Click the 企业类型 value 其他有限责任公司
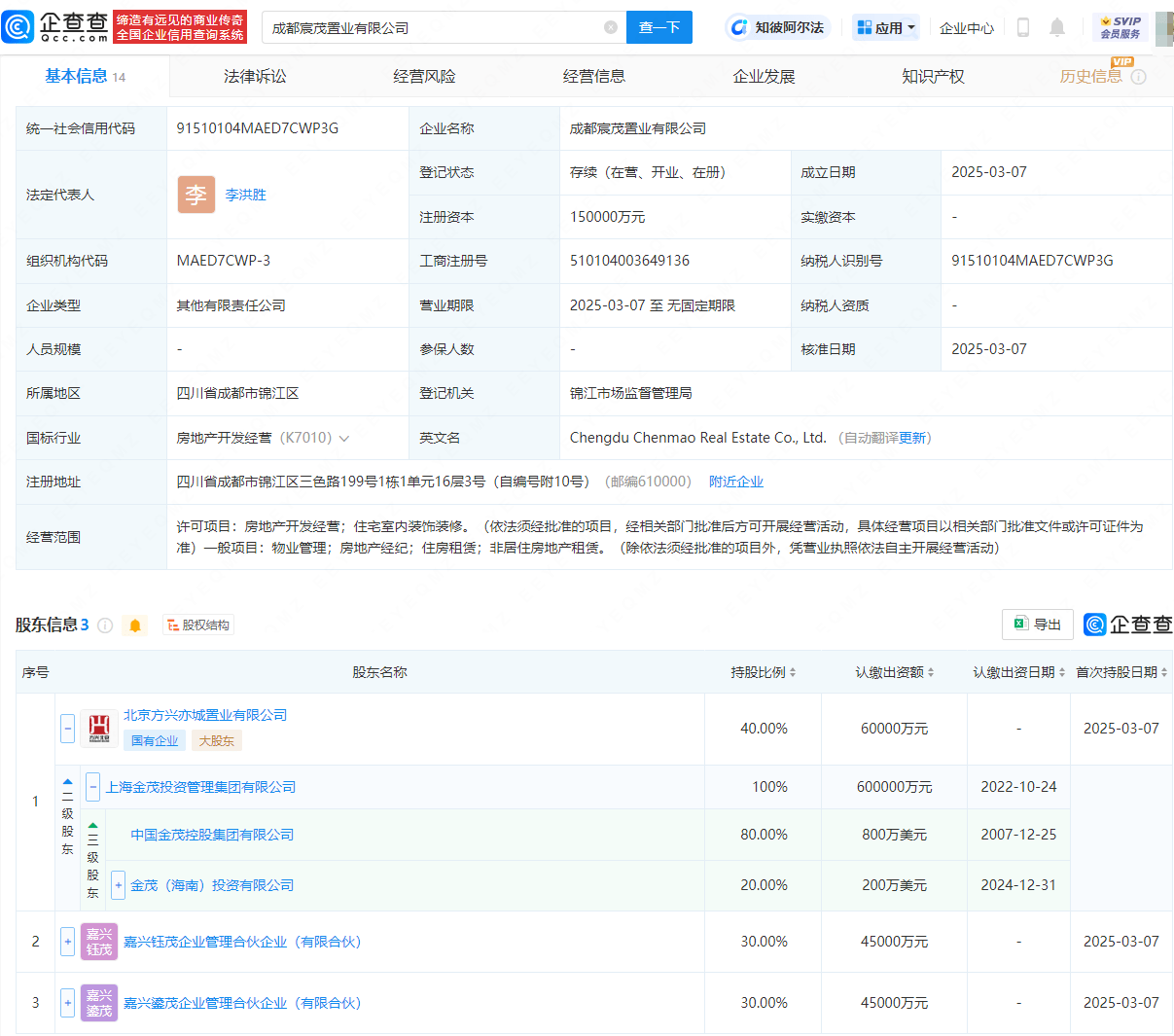Screen dimensions: 1174x1036 tap(231, 305)
